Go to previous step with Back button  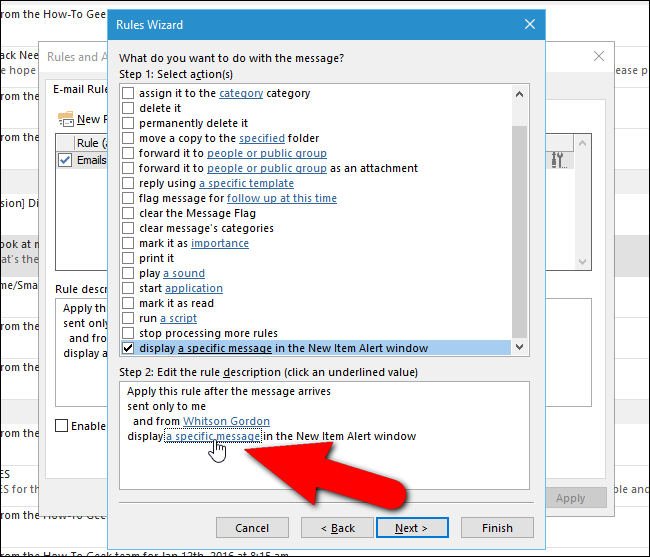pyautogui.click(x=337, y=528)
